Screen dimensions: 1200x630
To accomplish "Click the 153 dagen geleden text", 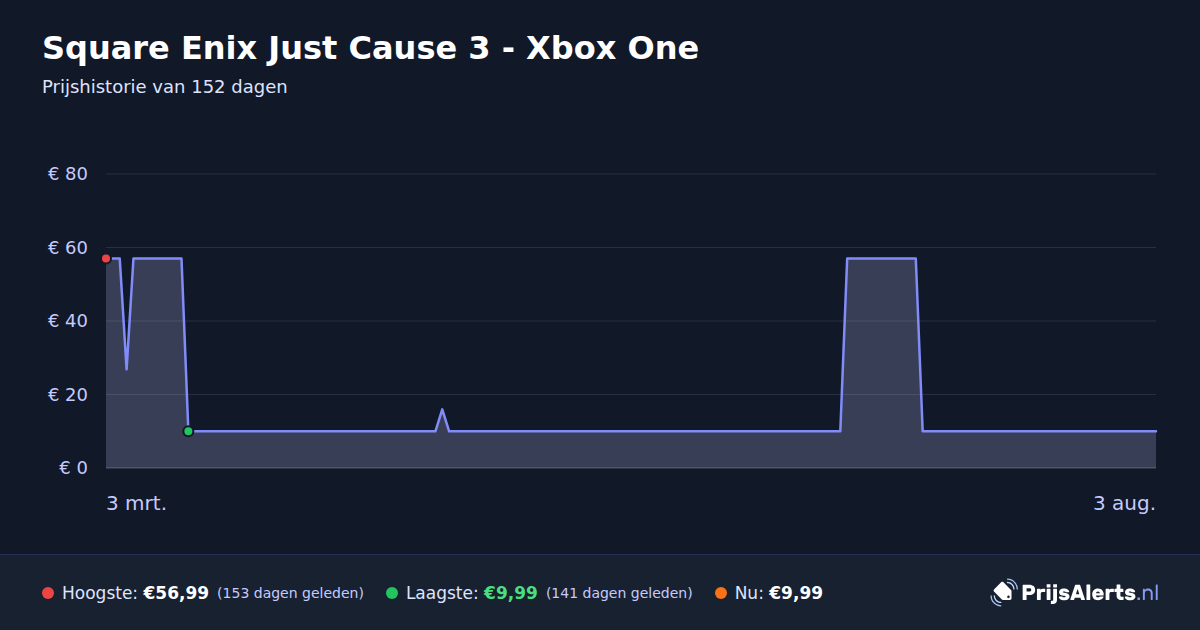I will coord(290,593).
